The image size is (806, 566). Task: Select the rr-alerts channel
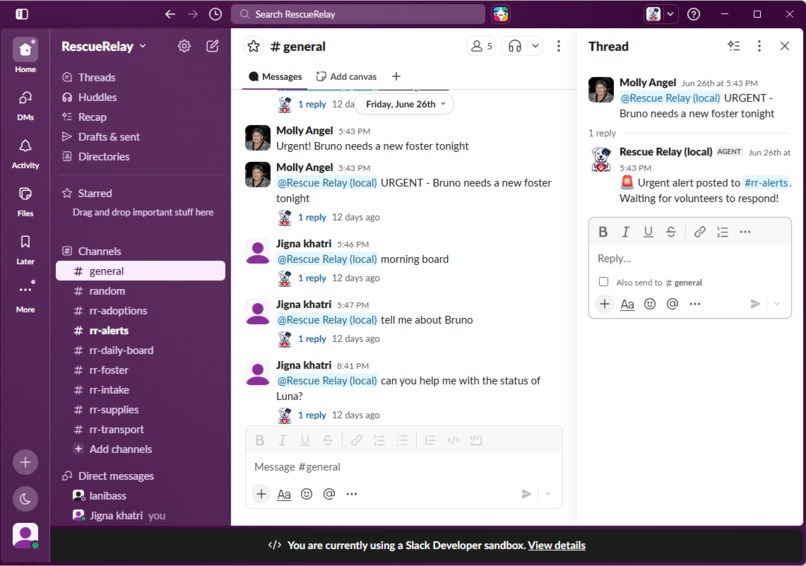click(140, 331)
